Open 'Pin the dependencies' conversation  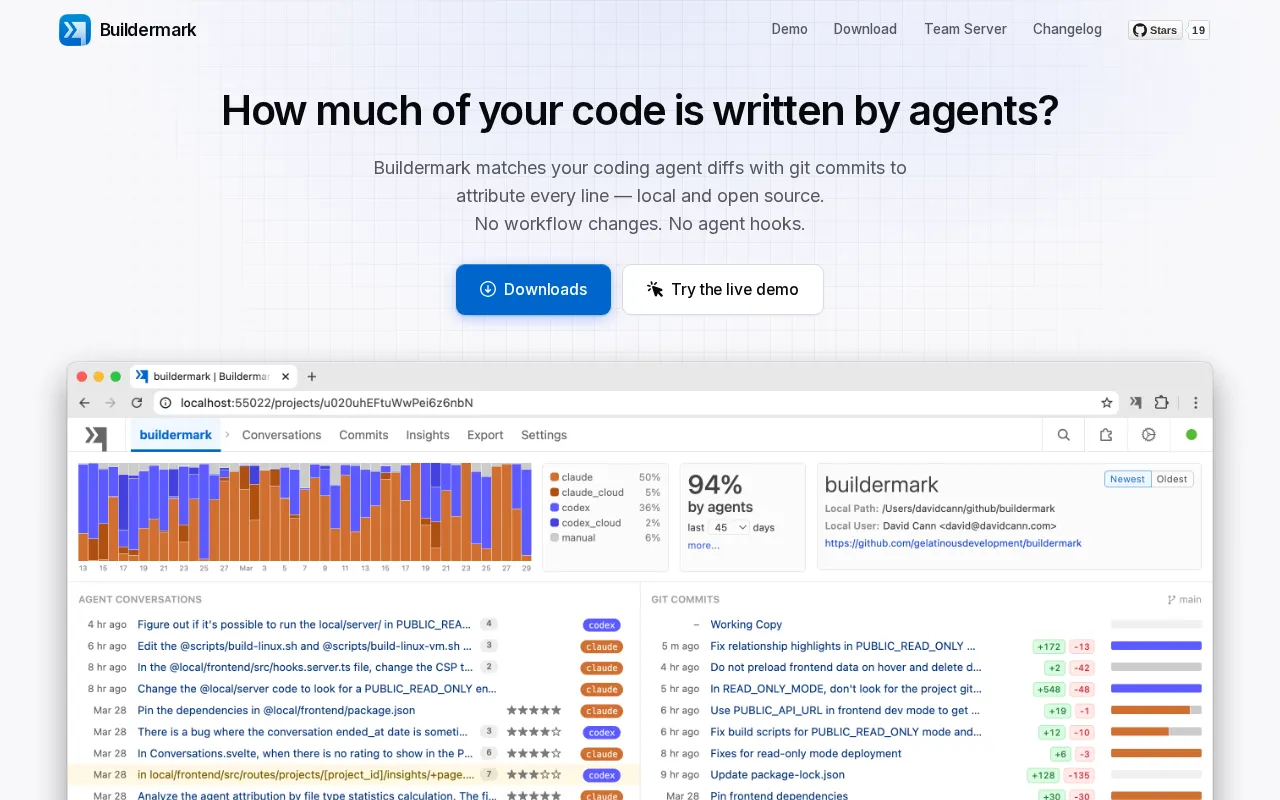pyautogui.click(x=276, y=710)
